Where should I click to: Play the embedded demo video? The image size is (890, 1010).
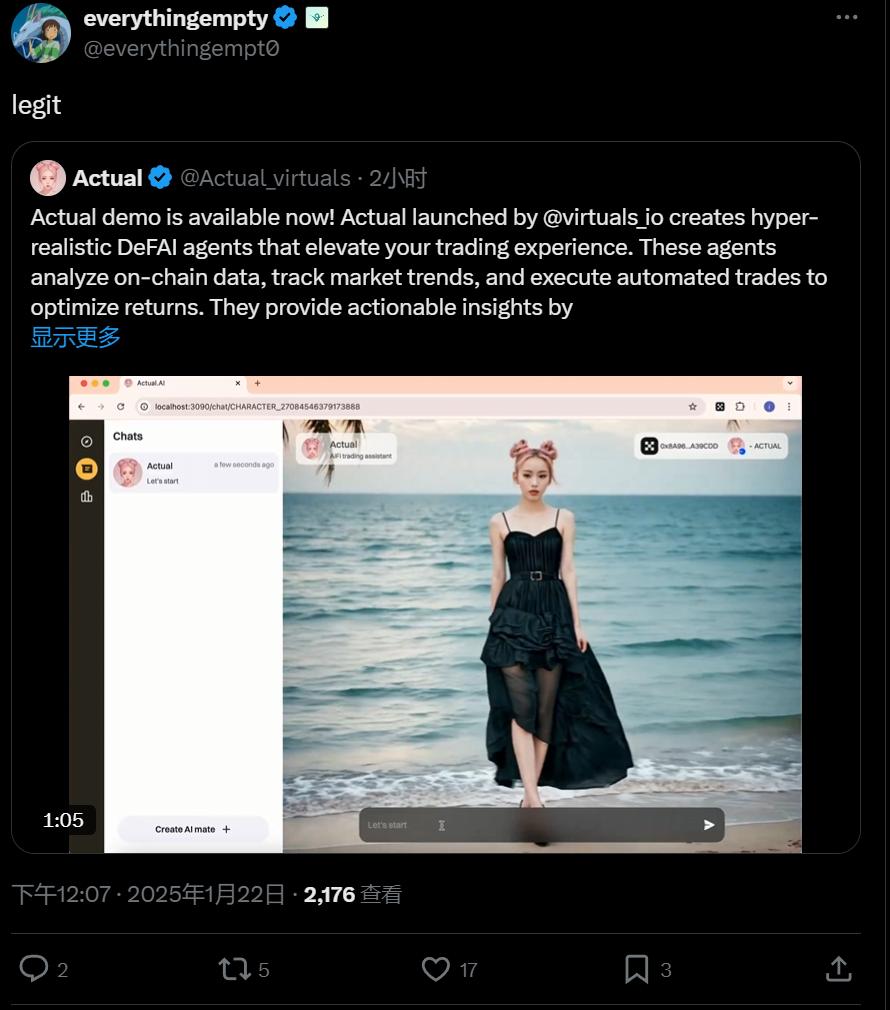(x=435, y=614)
